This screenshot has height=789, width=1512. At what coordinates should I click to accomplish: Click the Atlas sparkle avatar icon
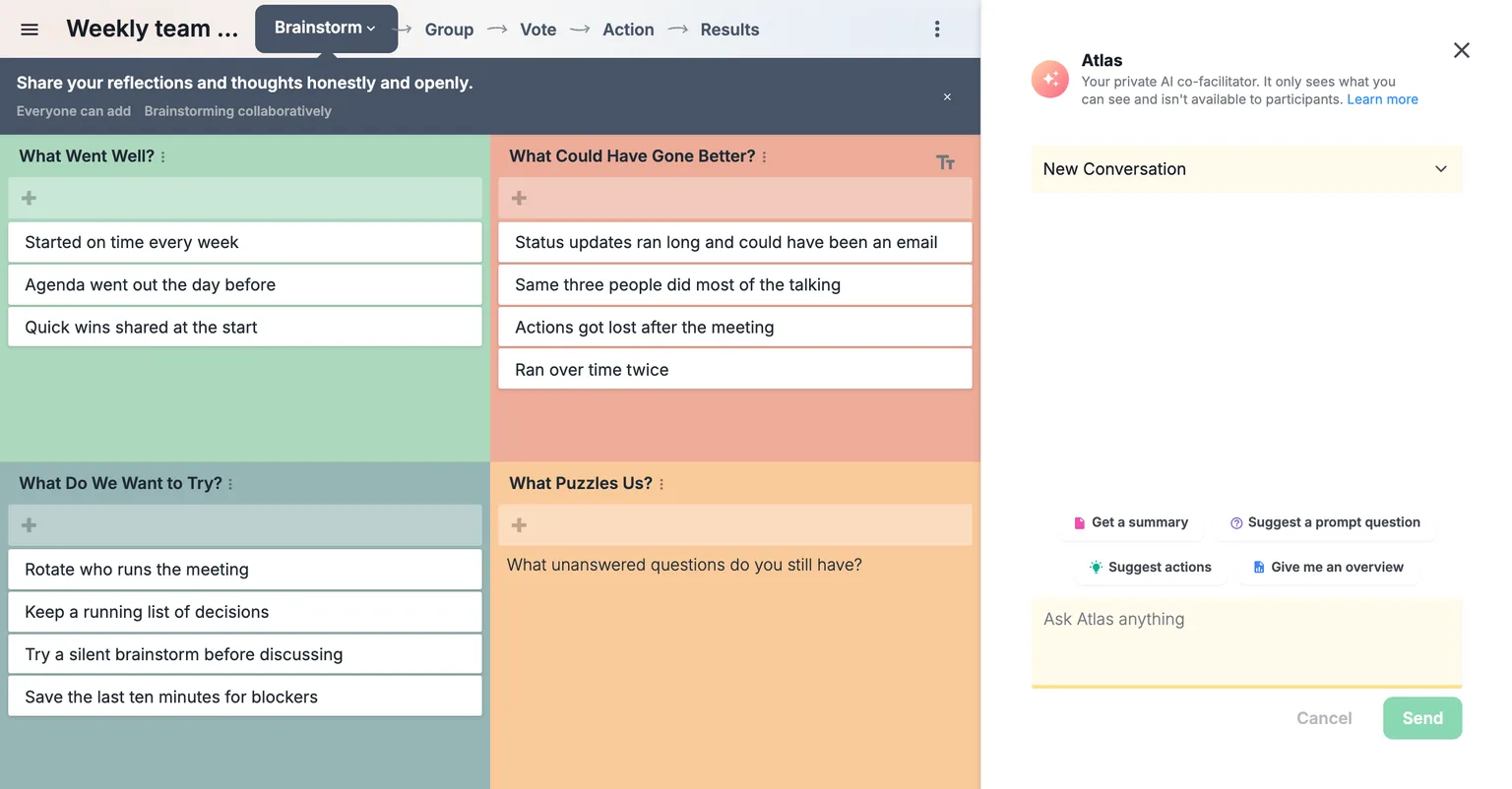pos(1050,80)
